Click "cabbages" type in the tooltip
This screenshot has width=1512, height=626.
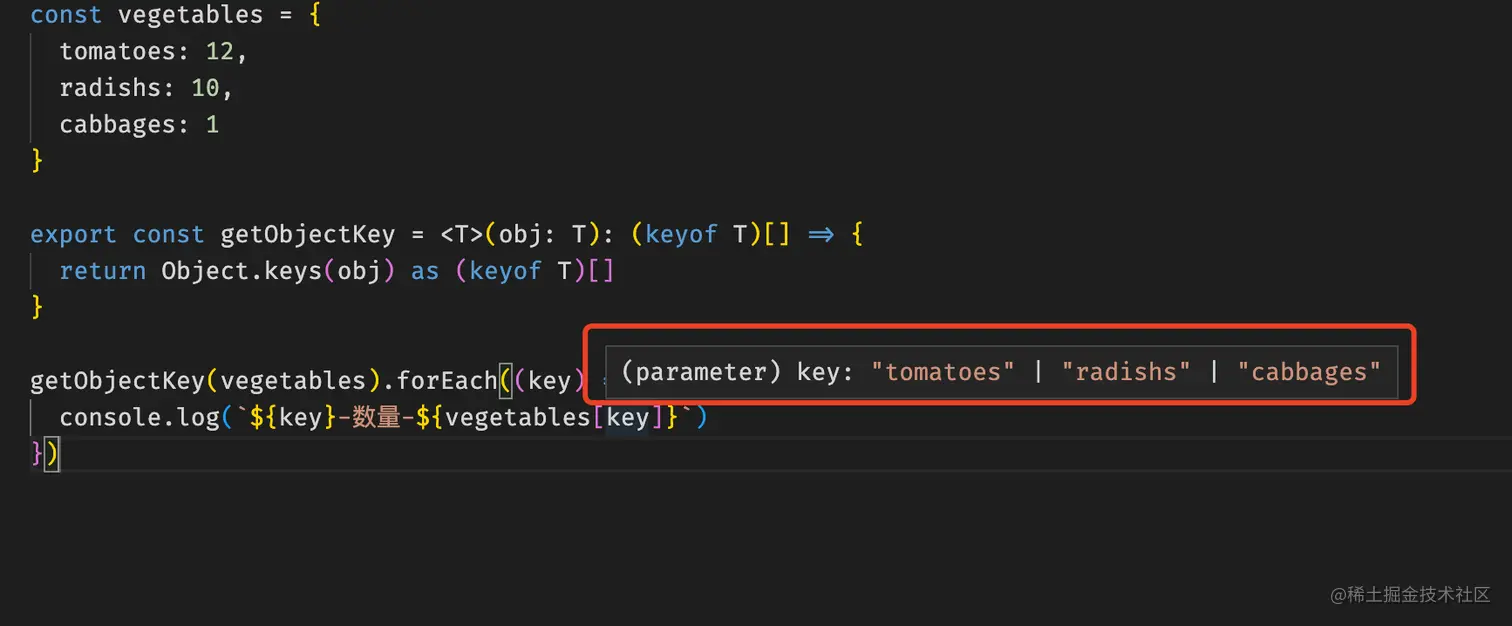tap(1310, 372)
